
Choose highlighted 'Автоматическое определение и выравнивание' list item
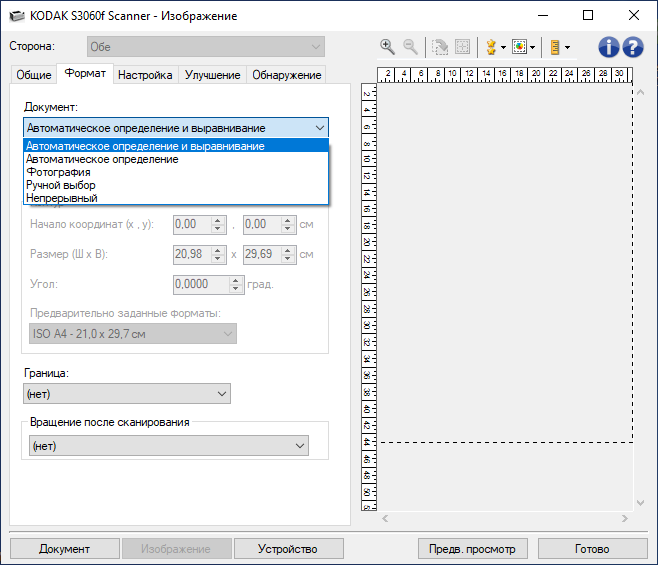[176, 146]
